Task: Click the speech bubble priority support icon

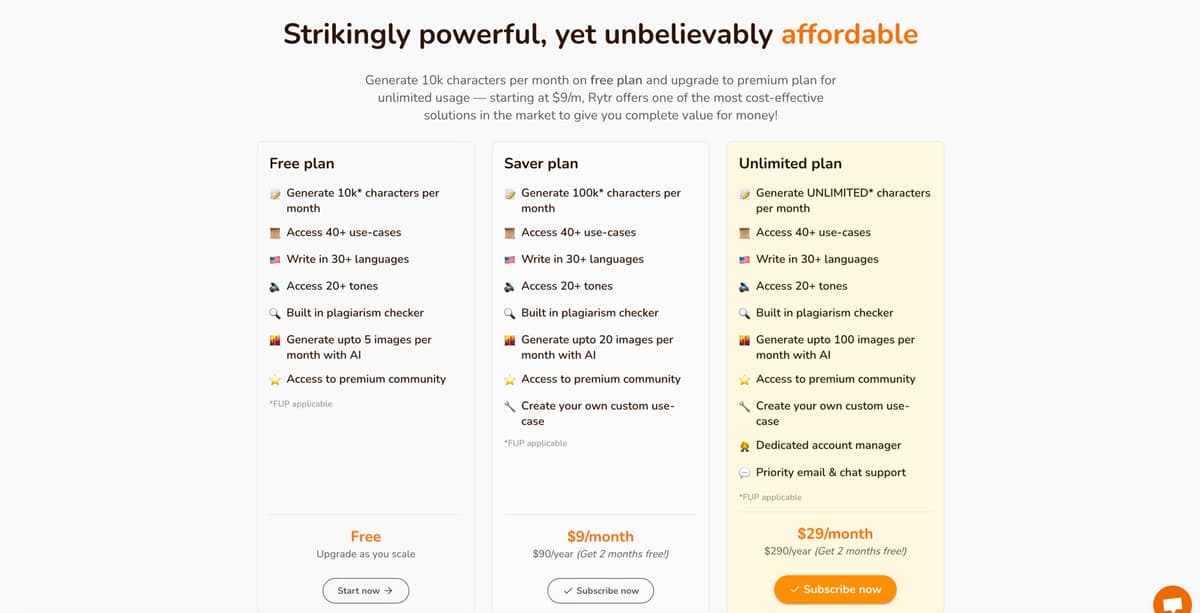Action: 744,473
